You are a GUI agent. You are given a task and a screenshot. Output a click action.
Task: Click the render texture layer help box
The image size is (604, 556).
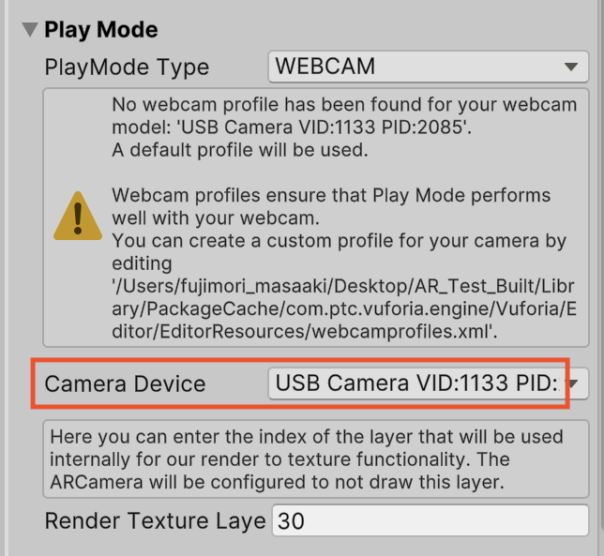point(316,459)
